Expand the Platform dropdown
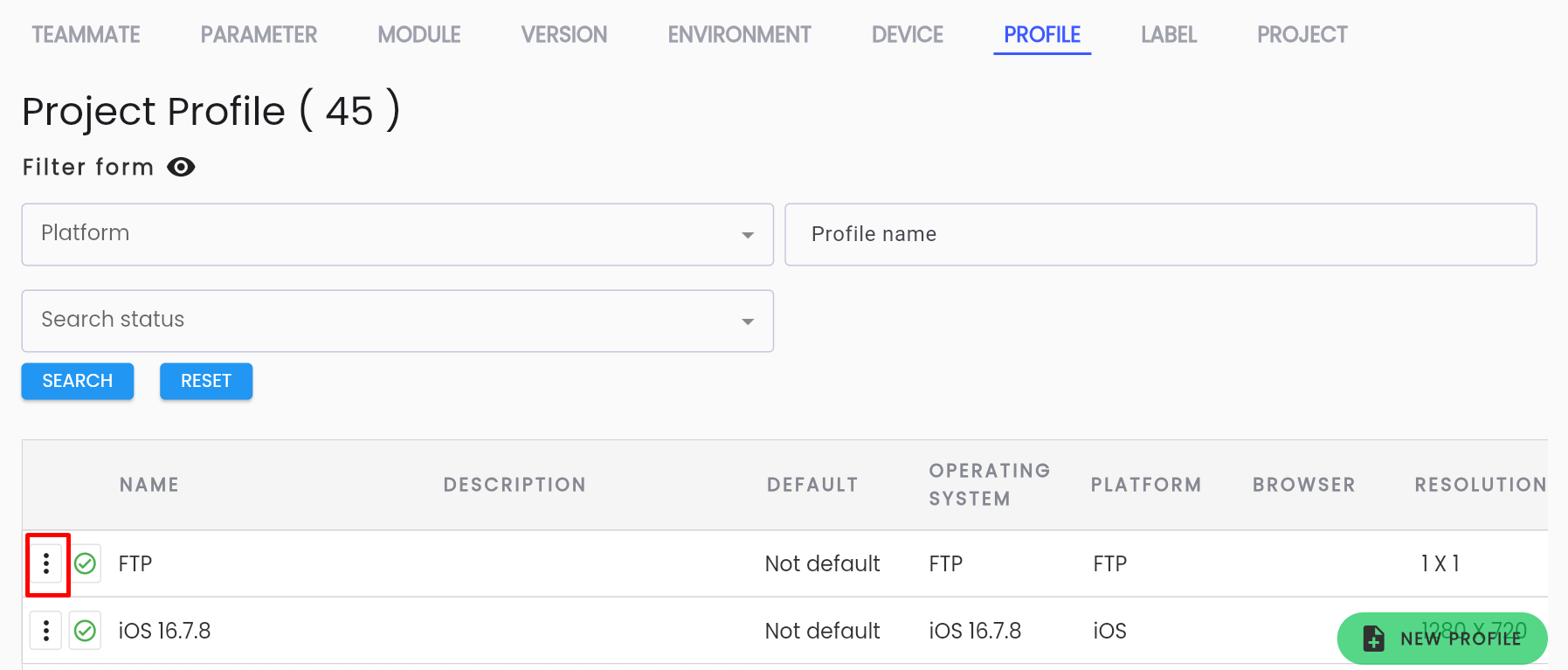1568x670 pixels. click(x=397, y=234)
